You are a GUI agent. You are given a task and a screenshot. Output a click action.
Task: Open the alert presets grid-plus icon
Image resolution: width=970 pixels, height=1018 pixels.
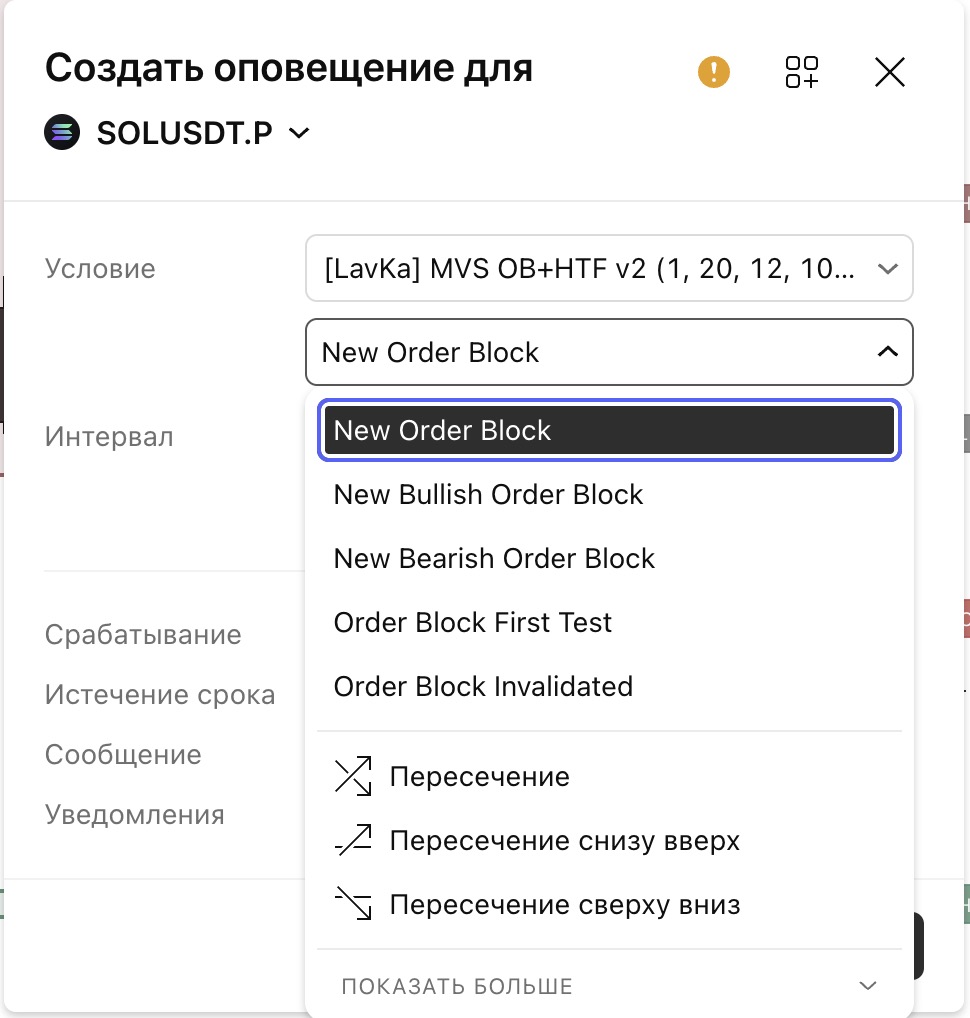click(802, 71)
